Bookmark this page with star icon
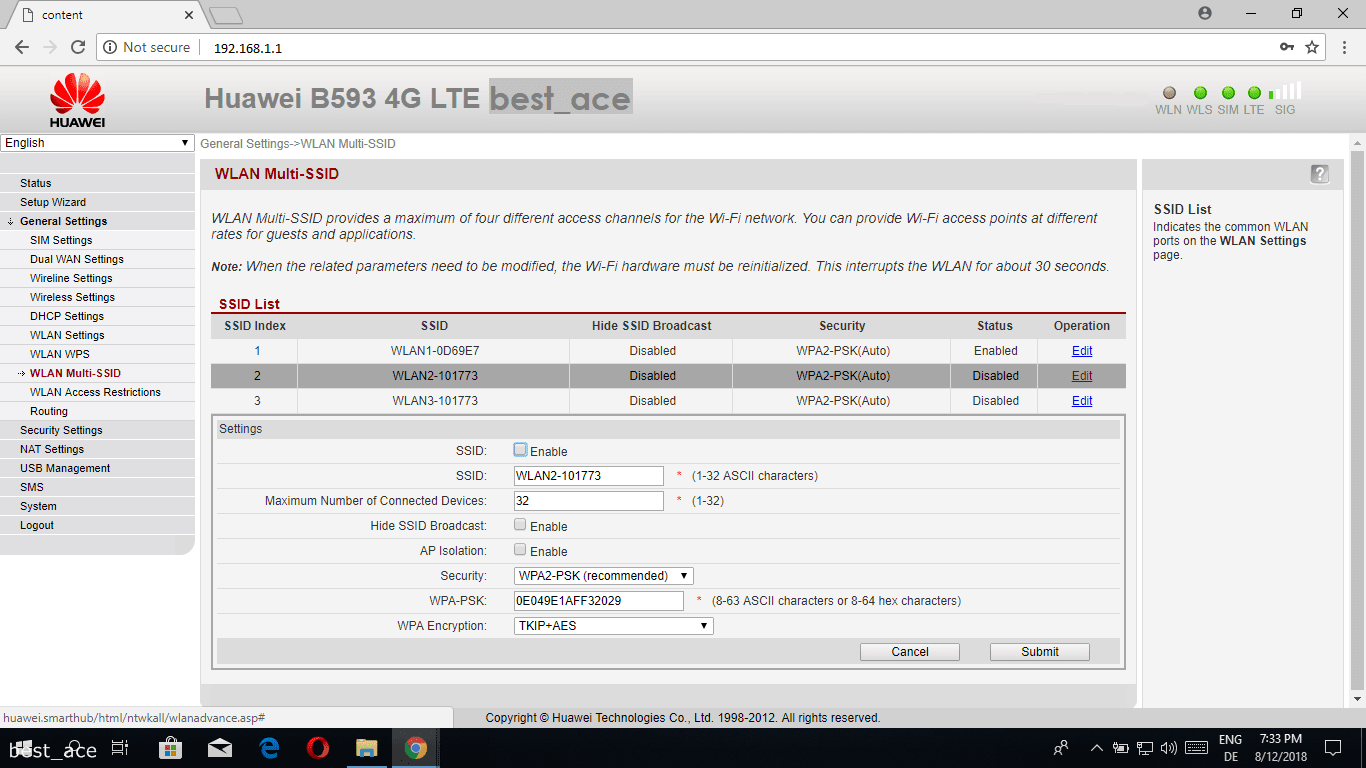 1312,47
